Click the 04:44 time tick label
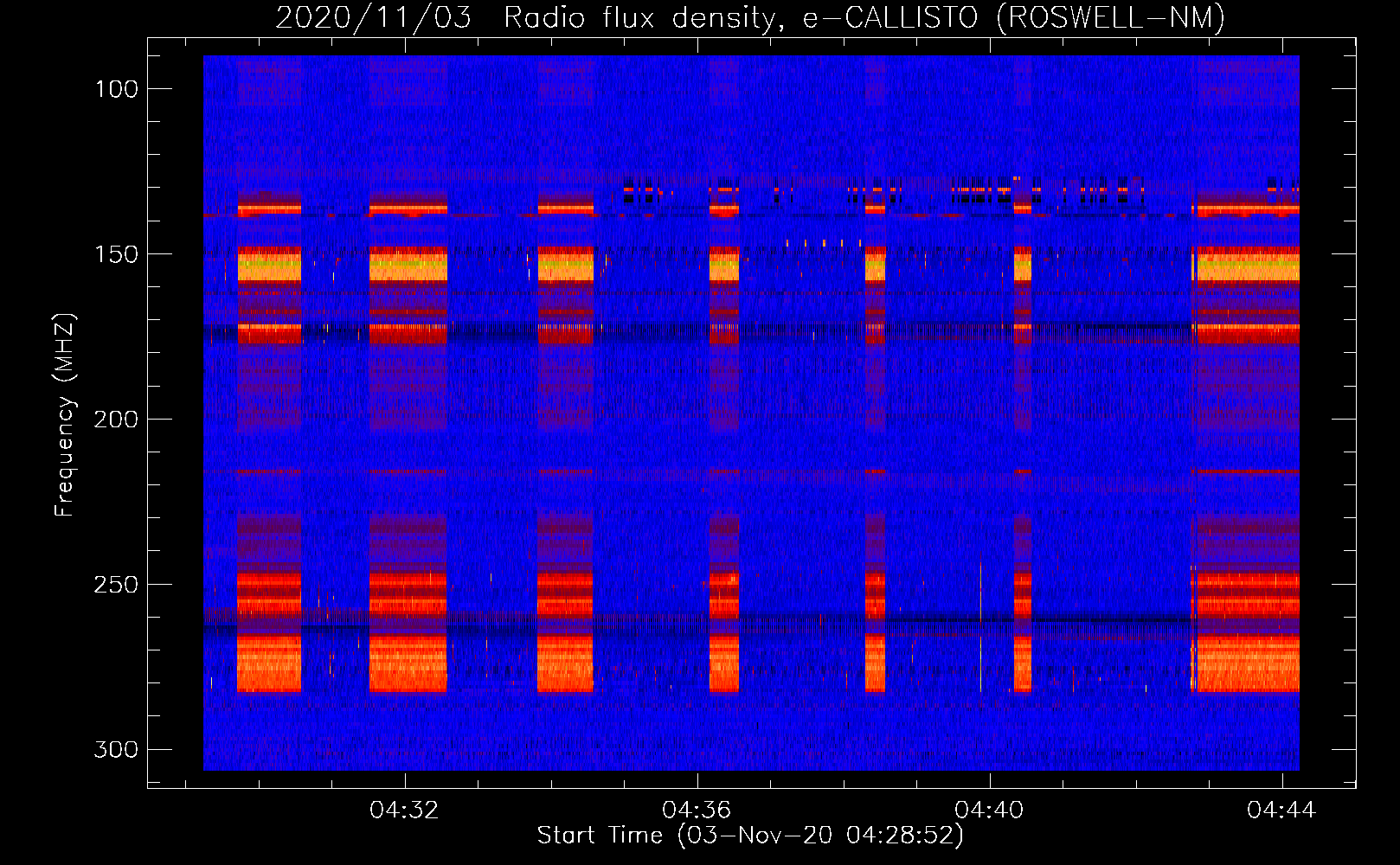The height and width of the screenshot is (865, 1400). tap(1281, 811)
